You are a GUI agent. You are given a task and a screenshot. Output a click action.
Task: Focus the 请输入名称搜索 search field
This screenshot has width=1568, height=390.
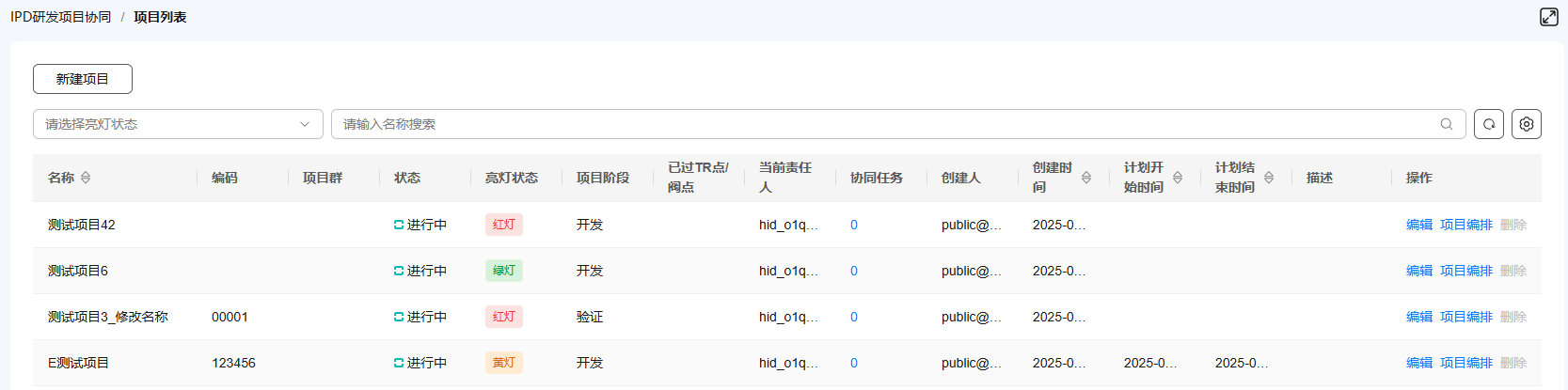[898, 124]
